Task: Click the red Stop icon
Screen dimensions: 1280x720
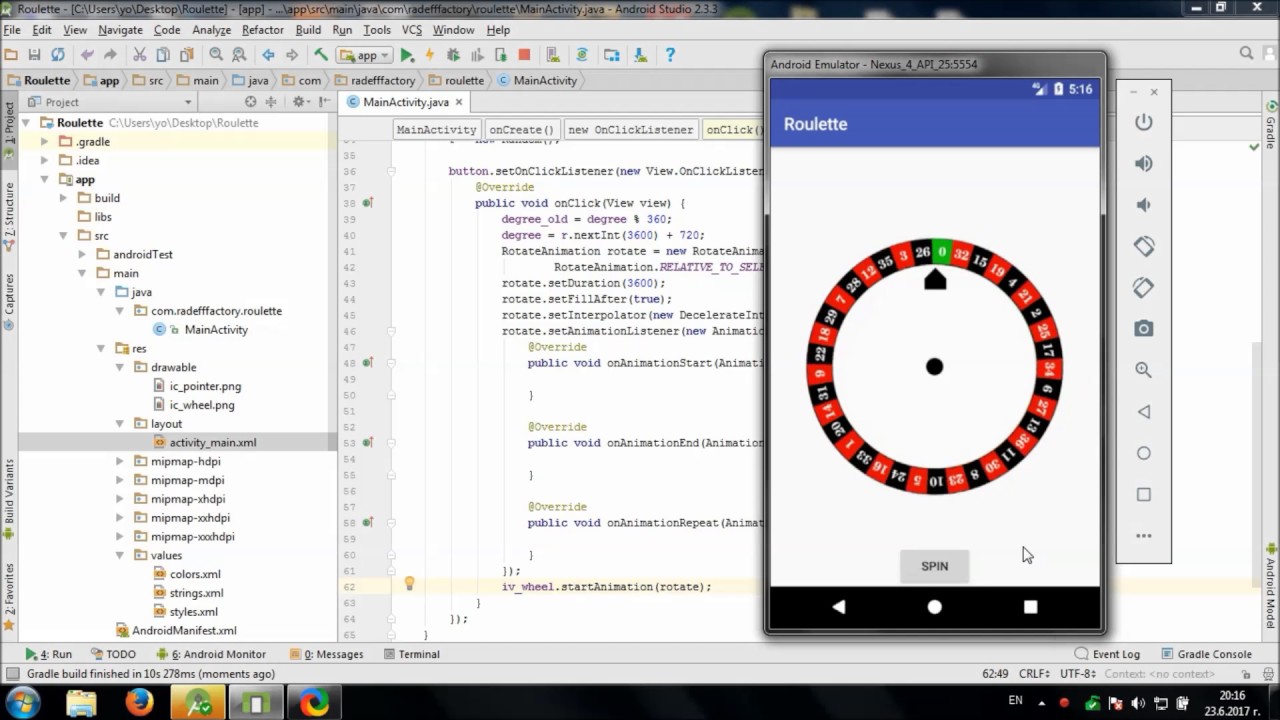Action: 524,55
